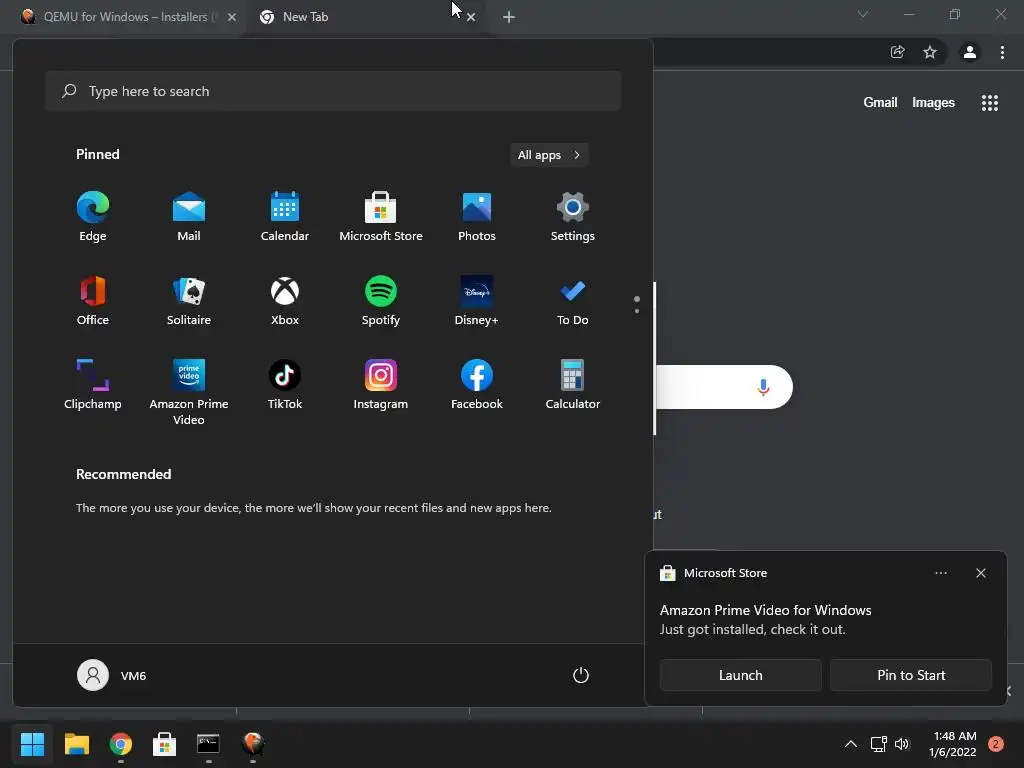The height and width of the screenshot is (768, 1024).
Task: Expand the All apps list
Action: [x=549, y=155]
